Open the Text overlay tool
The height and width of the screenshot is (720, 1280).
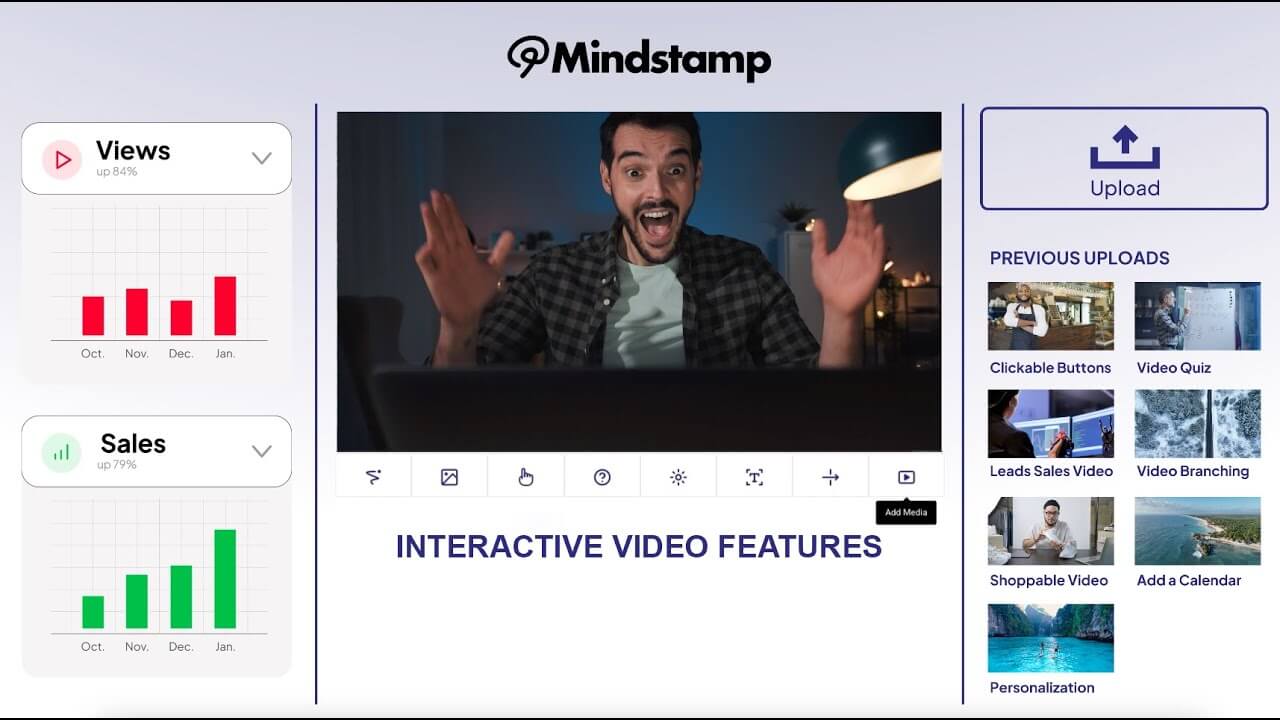[754, 477]
